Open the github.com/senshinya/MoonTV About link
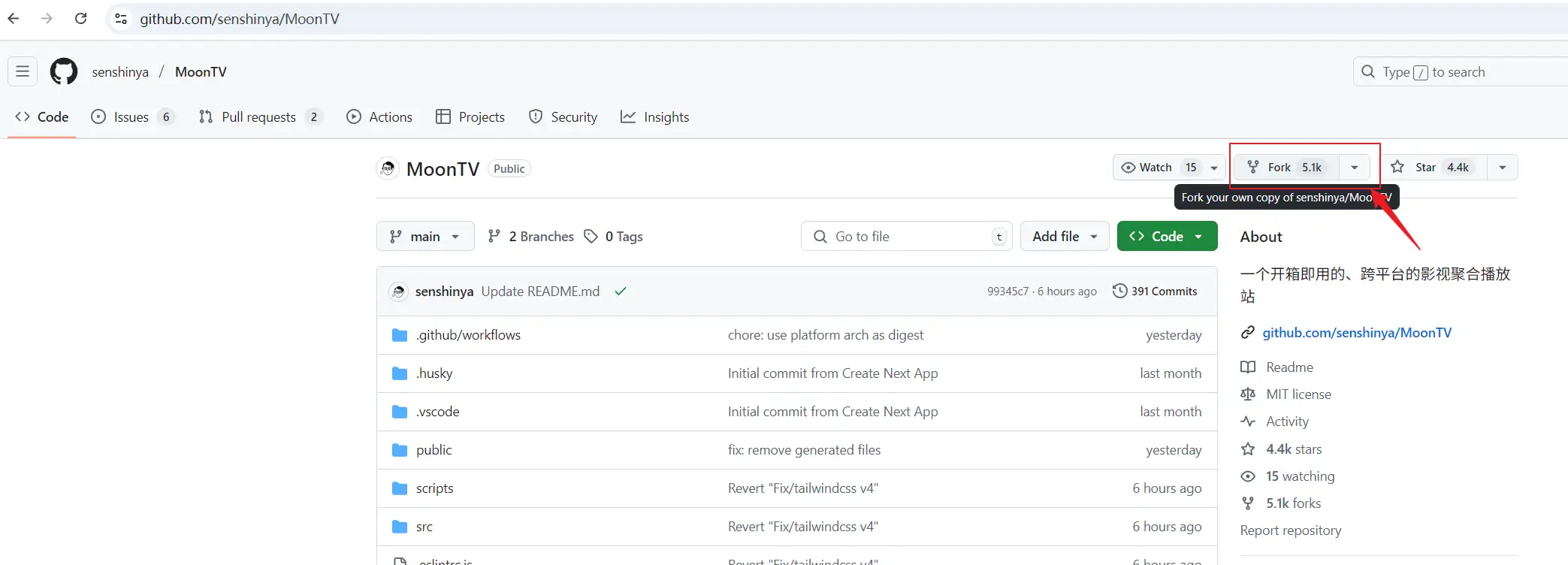The width and height of the screenshot is (1568, 565). (1357, 332)
